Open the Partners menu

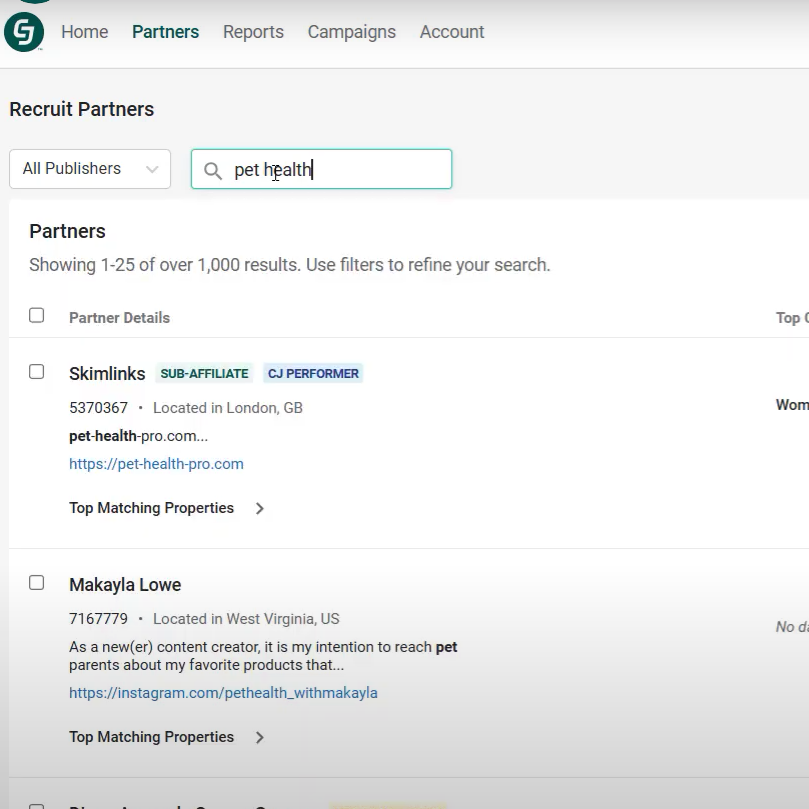[165, 32]
